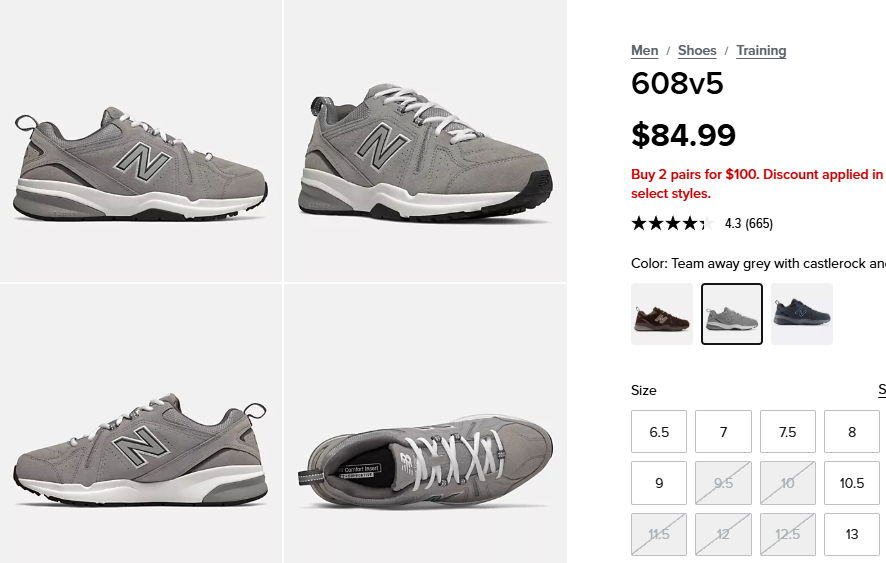Screen dimensions: 886x563
Task: Go to the Shoes breadcrumb
Action: [x=697, y=50]
